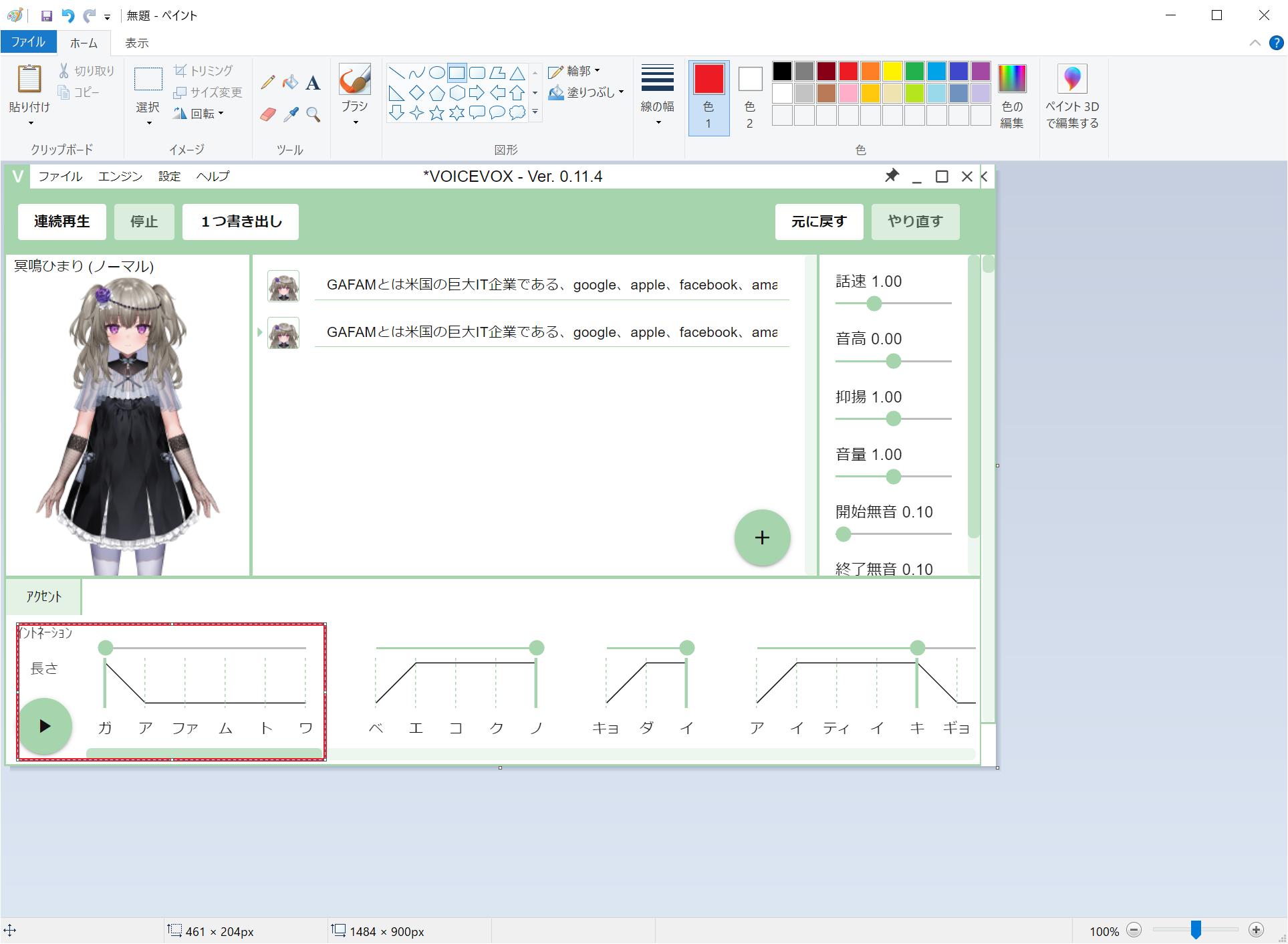1288x944 pixels.
Task: Choose the Curve shape
Action: point(416,73)
